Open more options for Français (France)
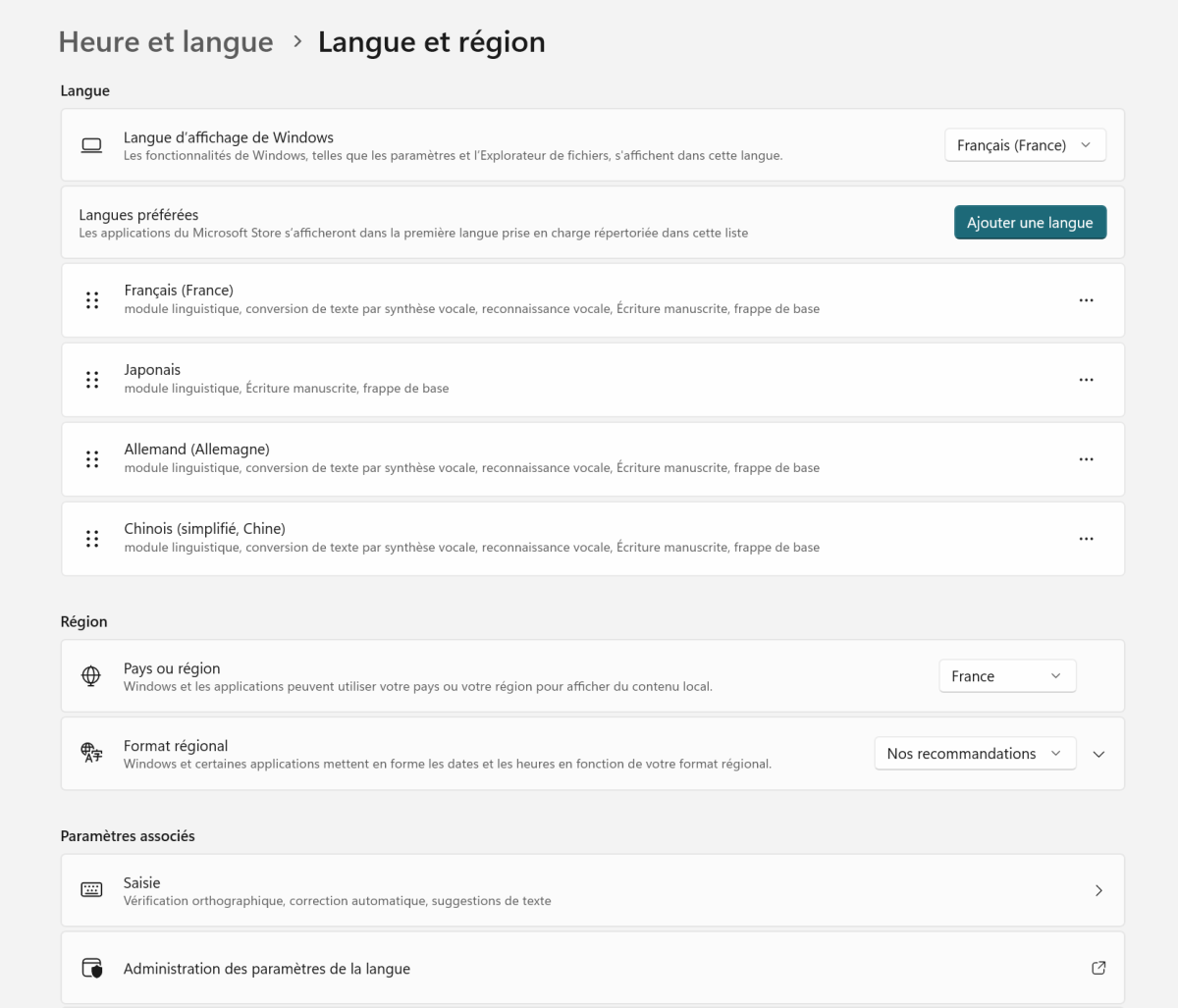Screen dimensions: 1178x1008 tap(1086, 300)
